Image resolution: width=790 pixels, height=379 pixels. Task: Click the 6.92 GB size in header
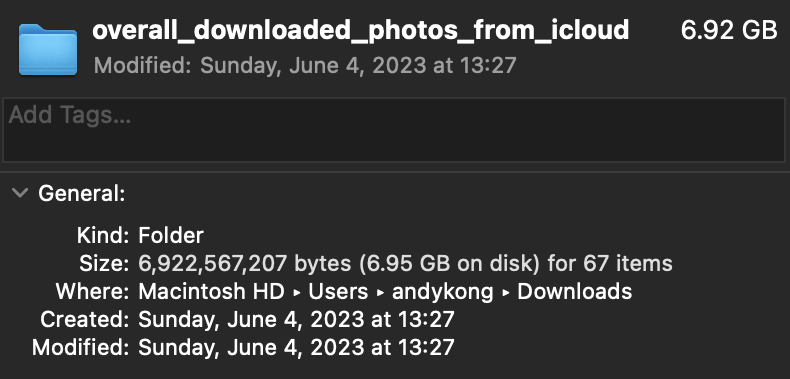[729, 30]
